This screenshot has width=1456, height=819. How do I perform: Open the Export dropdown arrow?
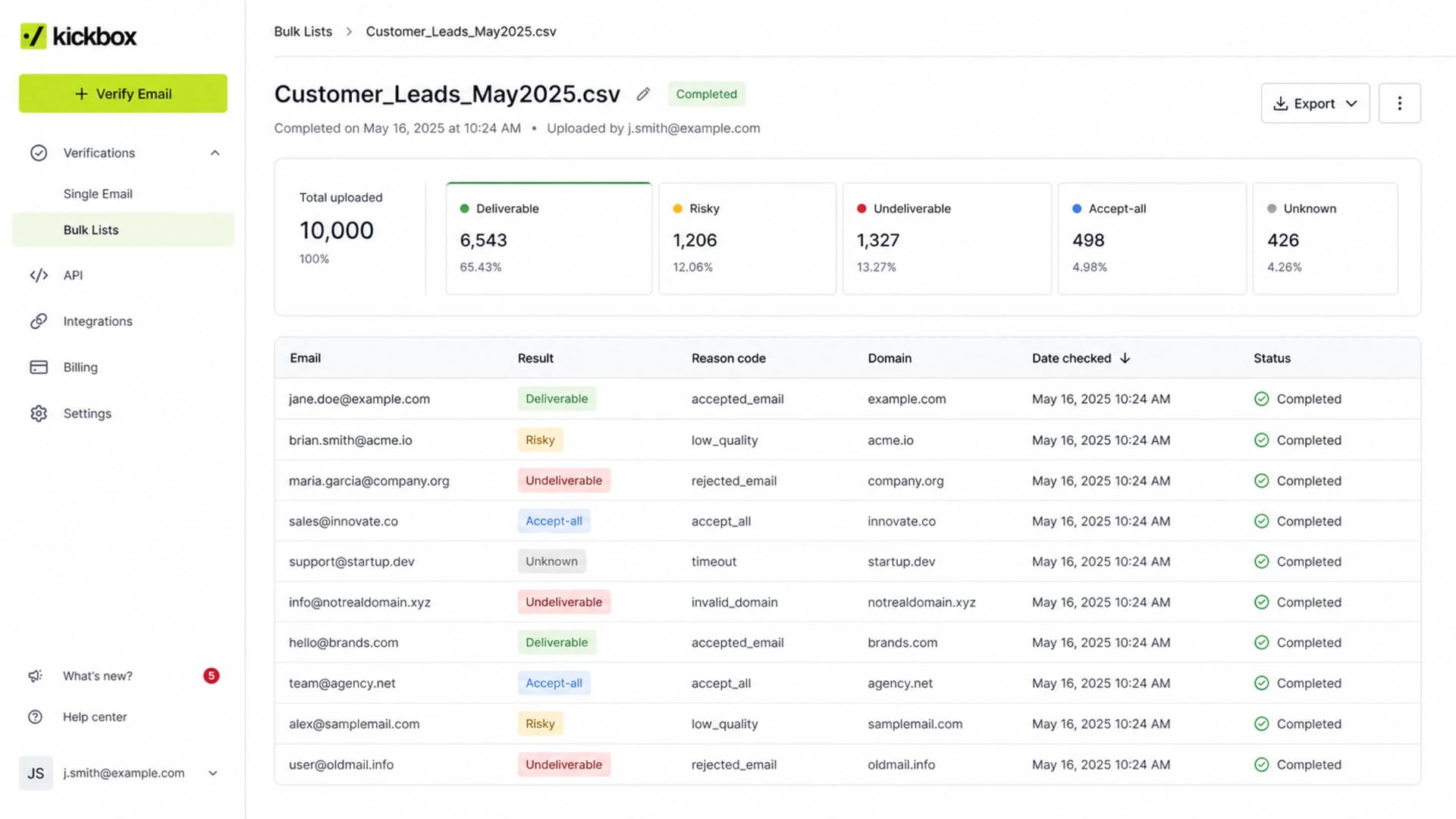[1351, 103]
